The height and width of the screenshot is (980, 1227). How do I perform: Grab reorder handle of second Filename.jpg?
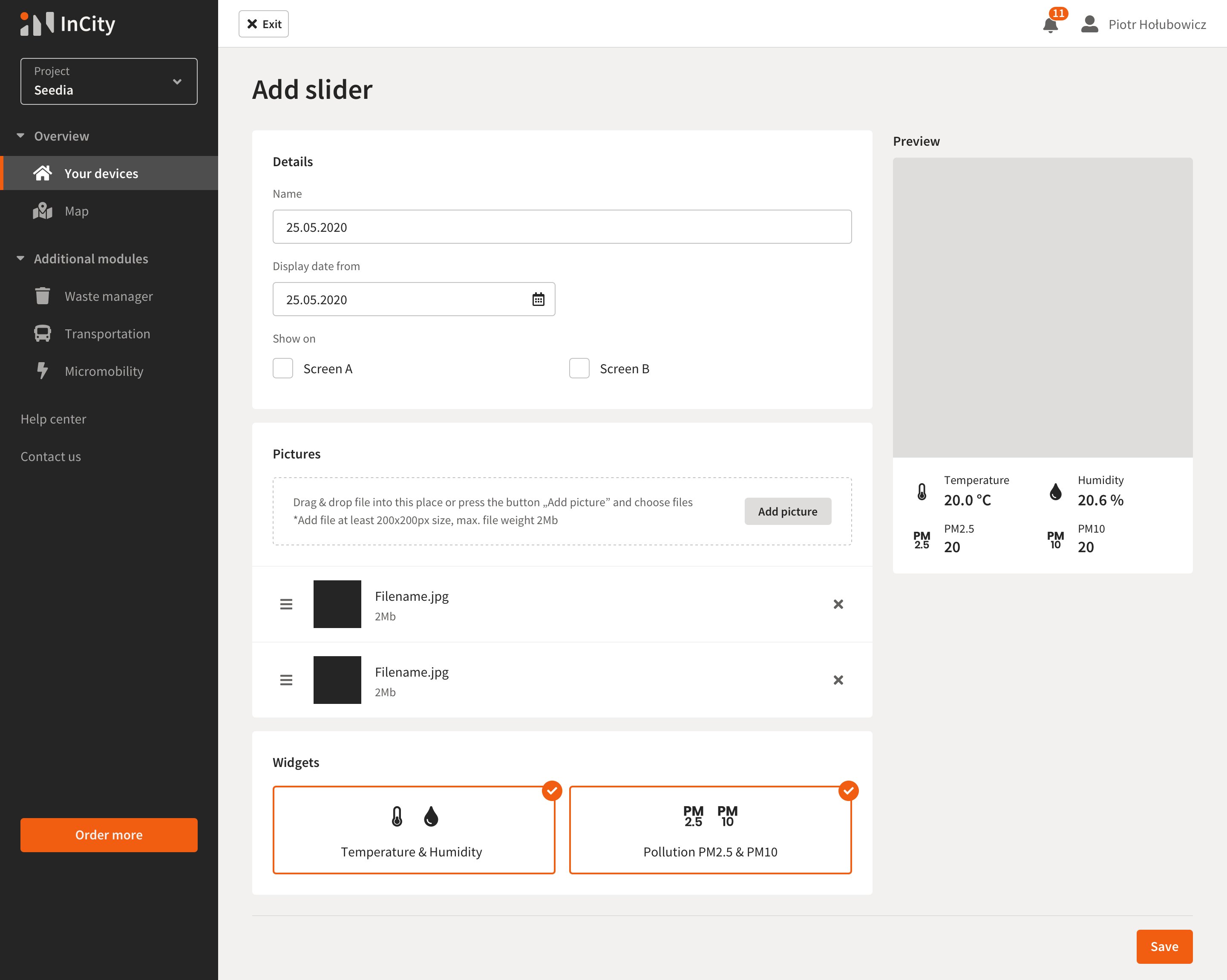coord(286,680)
